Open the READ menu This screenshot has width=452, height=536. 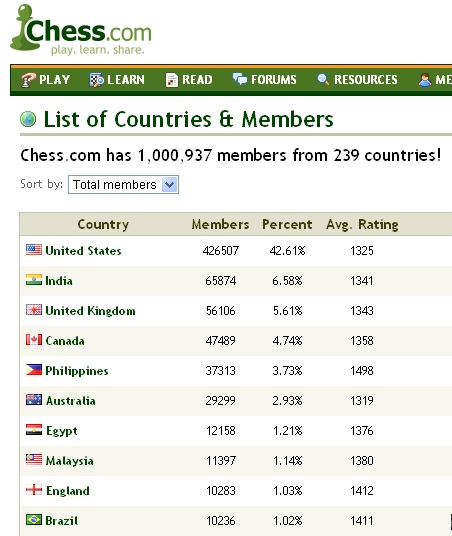tap(189, 80)
